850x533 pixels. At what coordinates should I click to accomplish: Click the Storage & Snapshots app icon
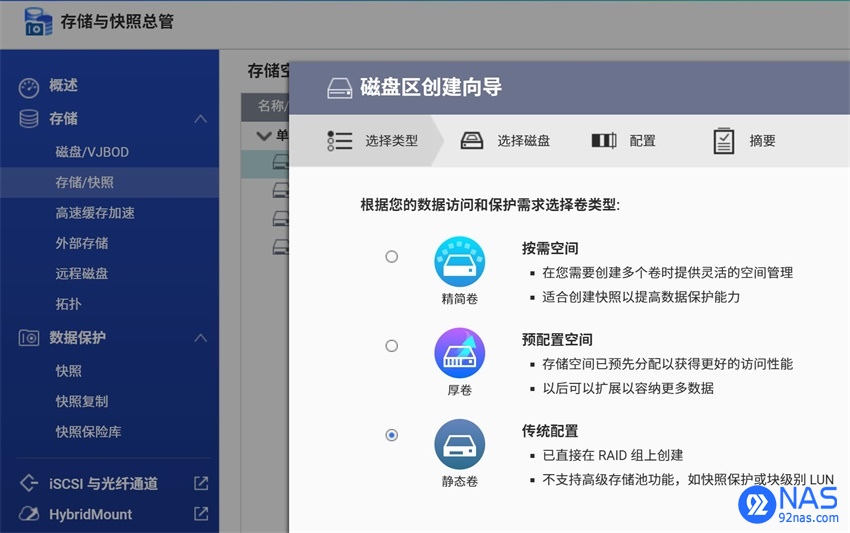click(x=38, y=22)
